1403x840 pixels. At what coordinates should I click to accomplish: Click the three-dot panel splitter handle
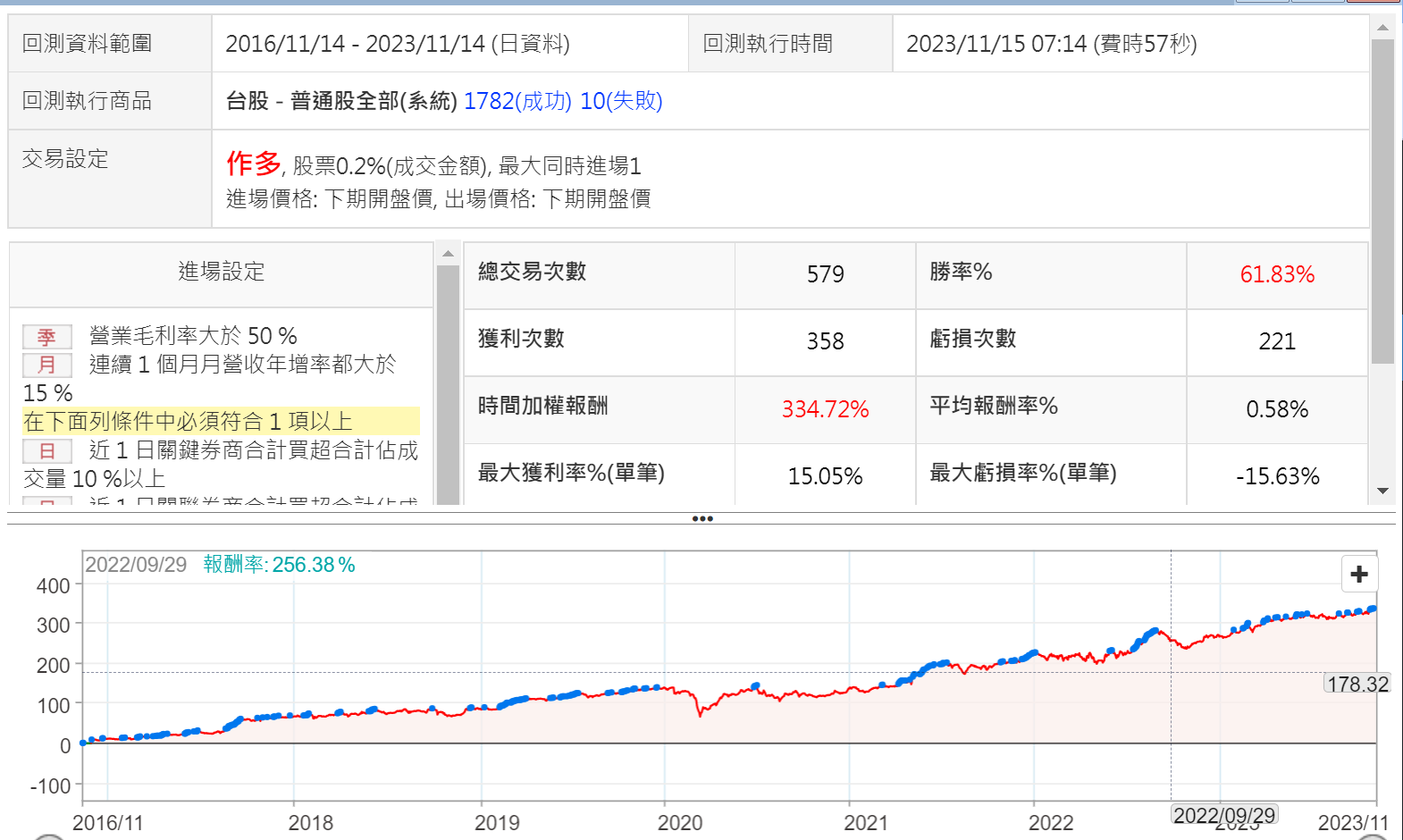[701, 518]
